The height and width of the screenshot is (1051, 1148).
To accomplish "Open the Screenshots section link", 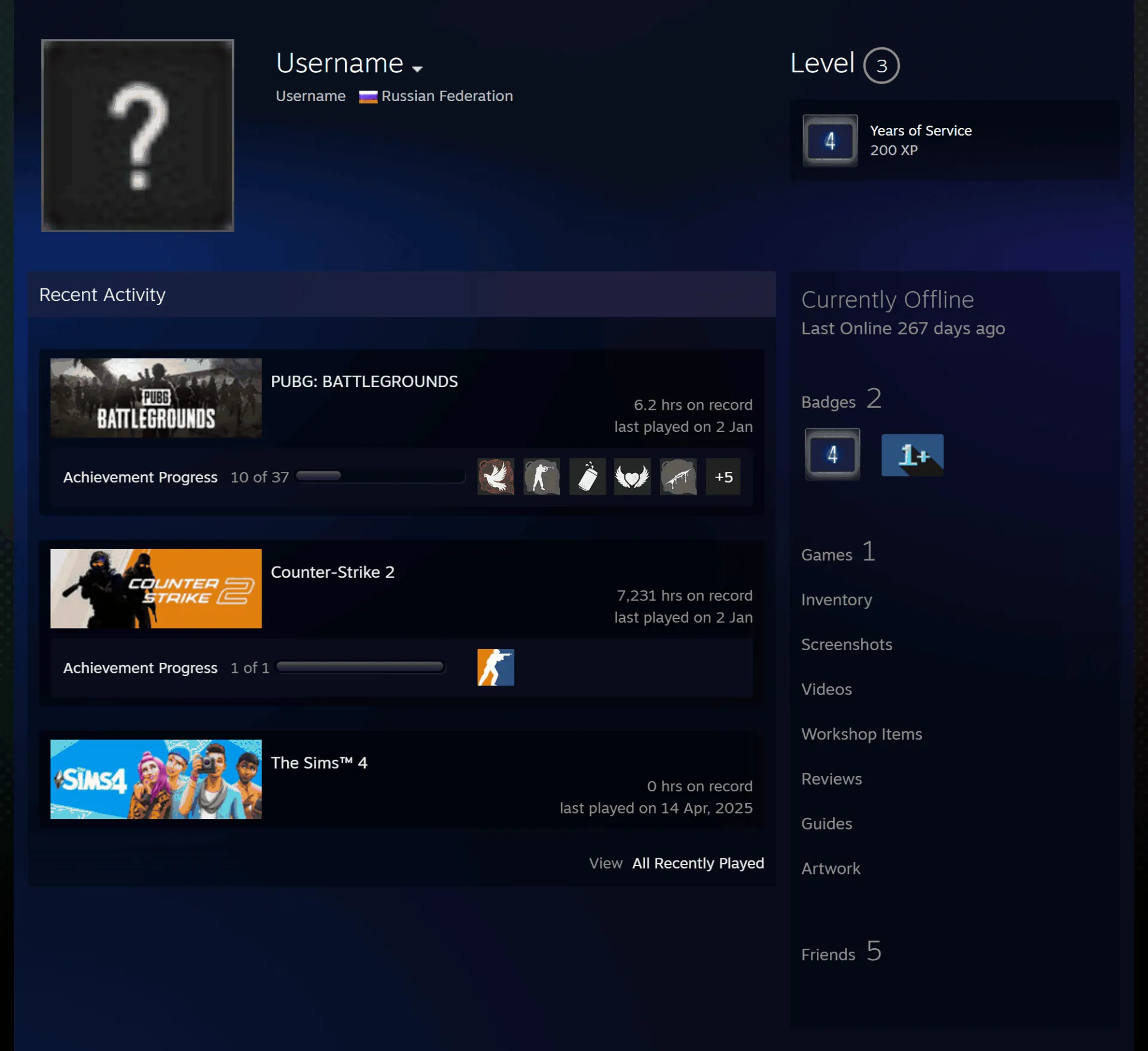I will (847, 644).
